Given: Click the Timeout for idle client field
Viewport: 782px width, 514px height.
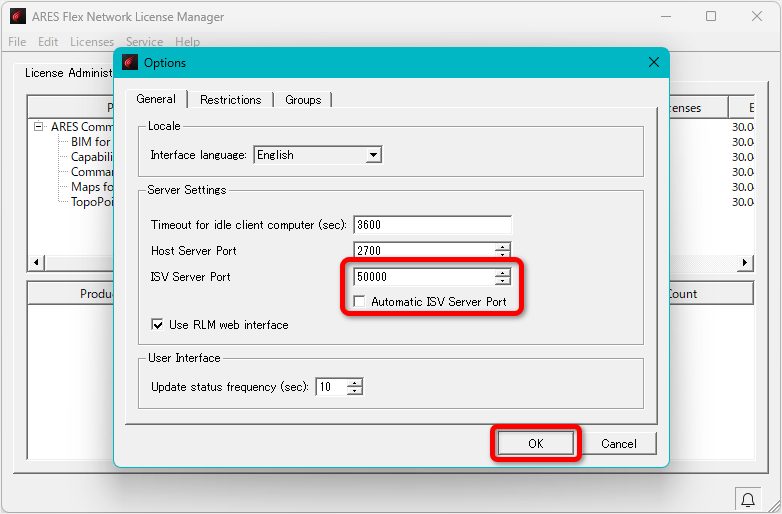Looking at the screenshot, I should click(x=432, y=225).
